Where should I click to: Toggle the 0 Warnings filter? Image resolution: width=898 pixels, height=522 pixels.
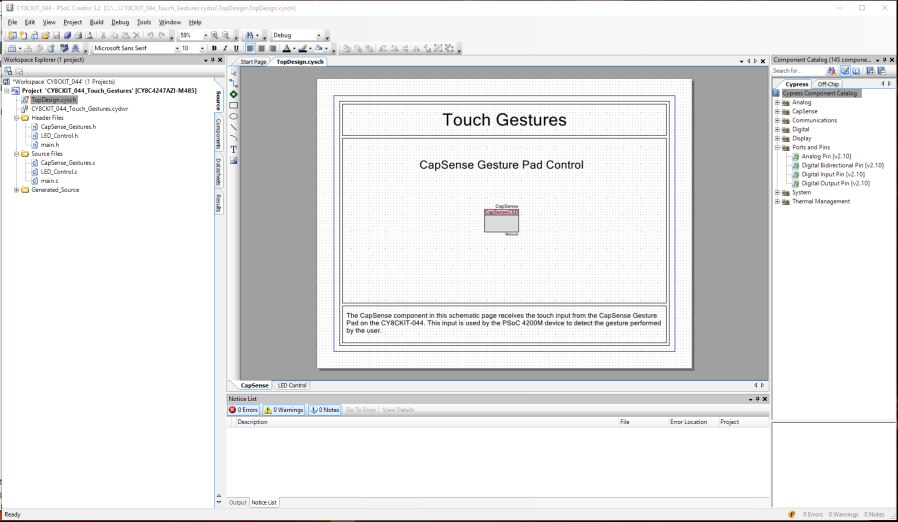(283, 410)
